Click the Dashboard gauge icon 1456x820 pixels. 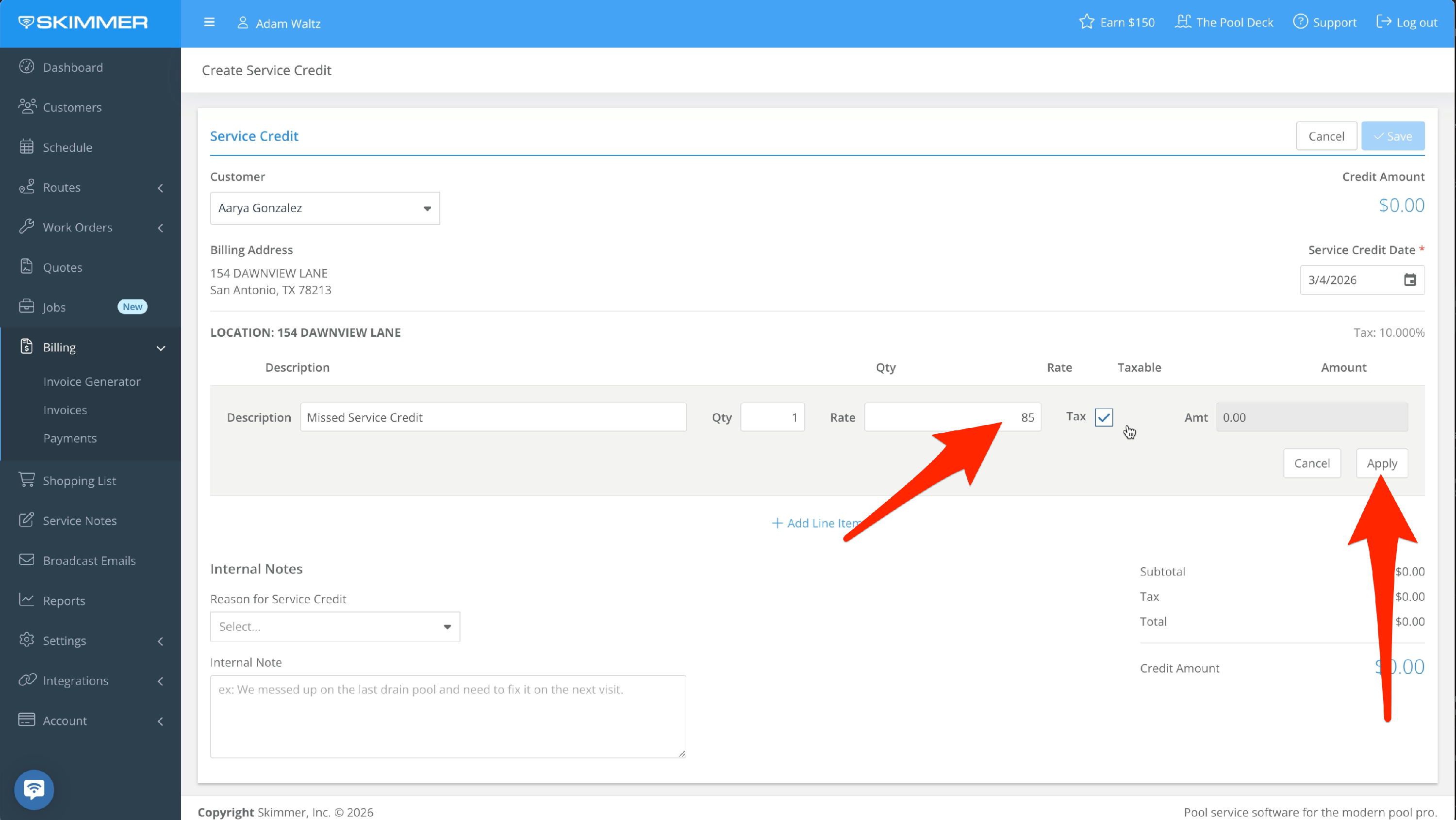tap(27, 66)
